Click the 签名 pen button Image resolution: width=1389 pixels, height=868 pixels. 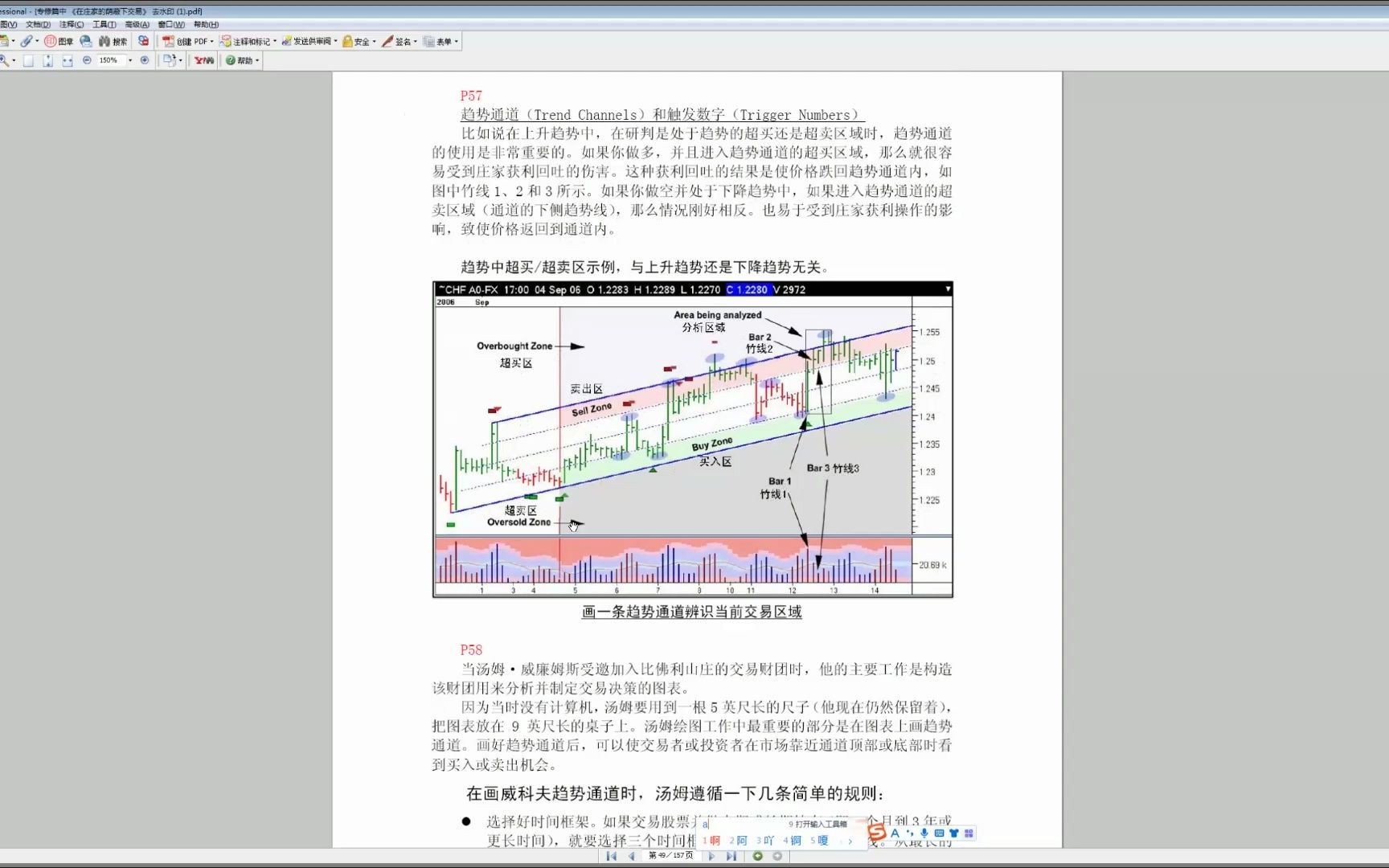click(396, 41)
